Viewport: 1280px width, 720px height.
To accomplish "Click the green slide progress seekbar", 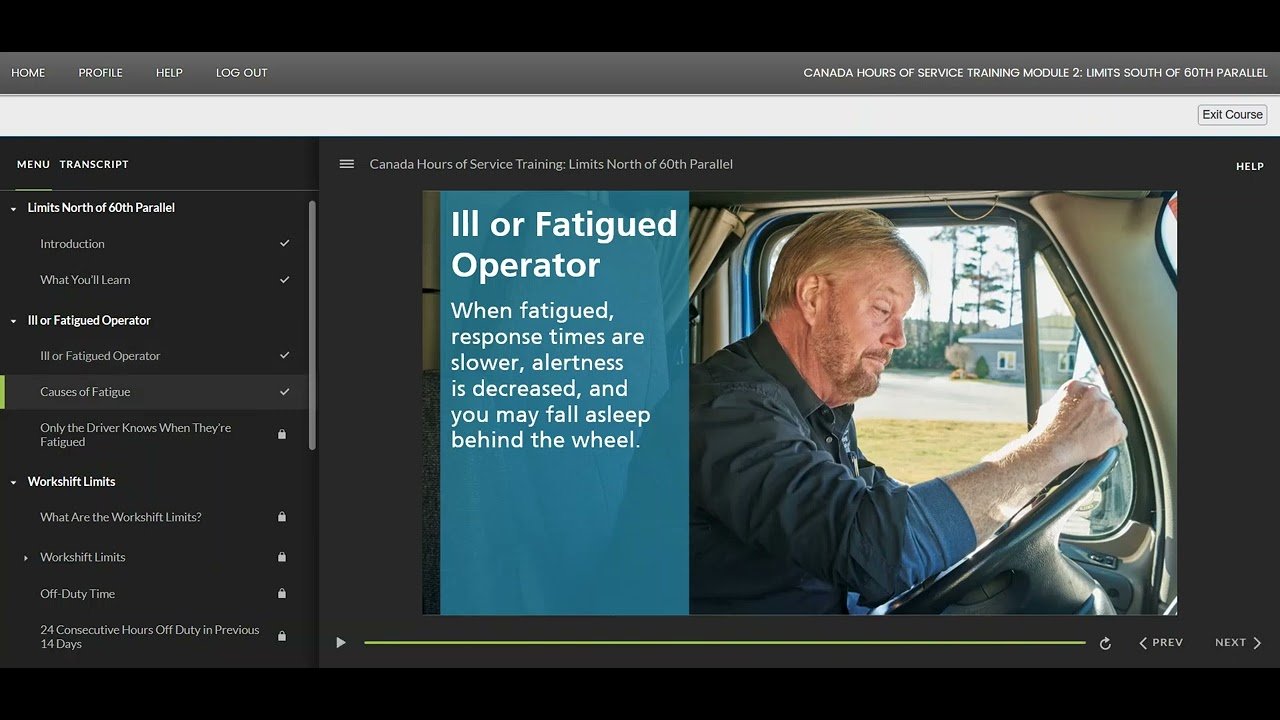I will [724, 643].
